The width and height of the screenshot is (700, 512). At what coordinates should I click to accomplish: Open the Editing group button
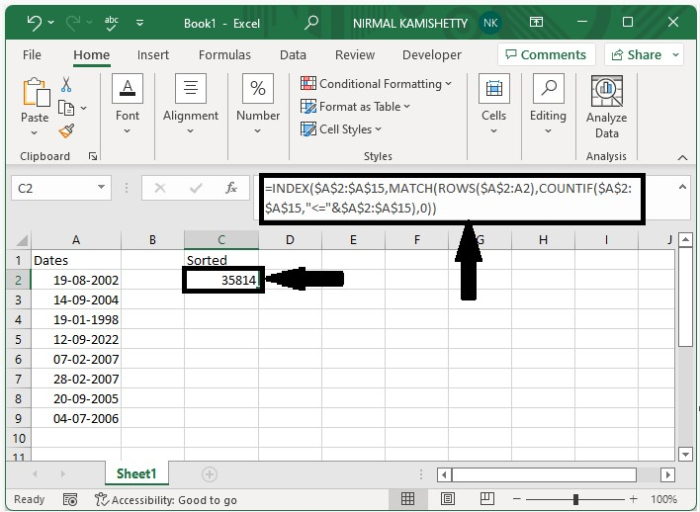(x=548, y=104)
